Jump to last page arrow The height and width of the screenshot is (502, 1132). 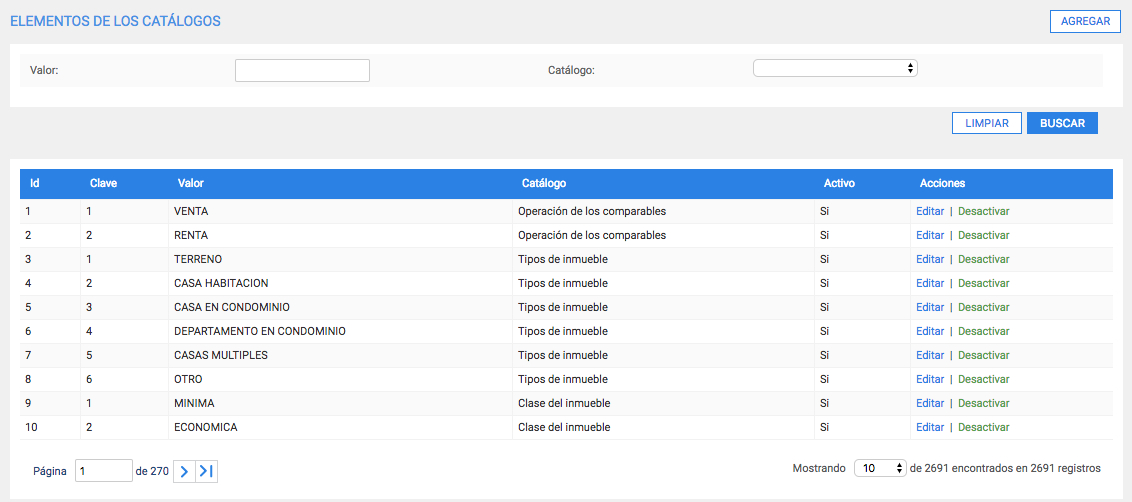click(206, 471)
